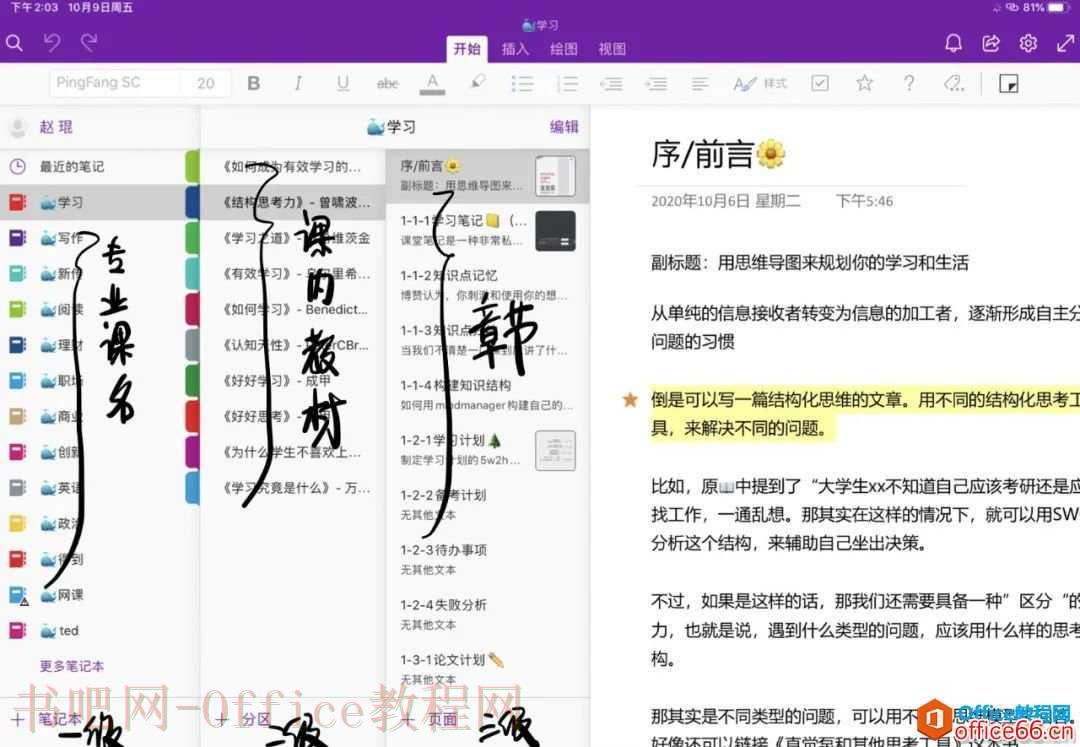Apply the text highlighter

pyautogui.click(x=477, y=83)
